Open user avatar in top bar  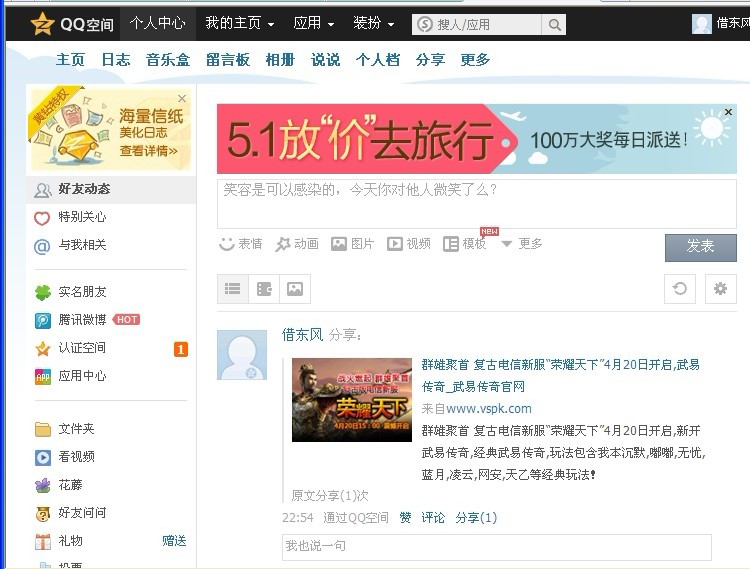702,24
